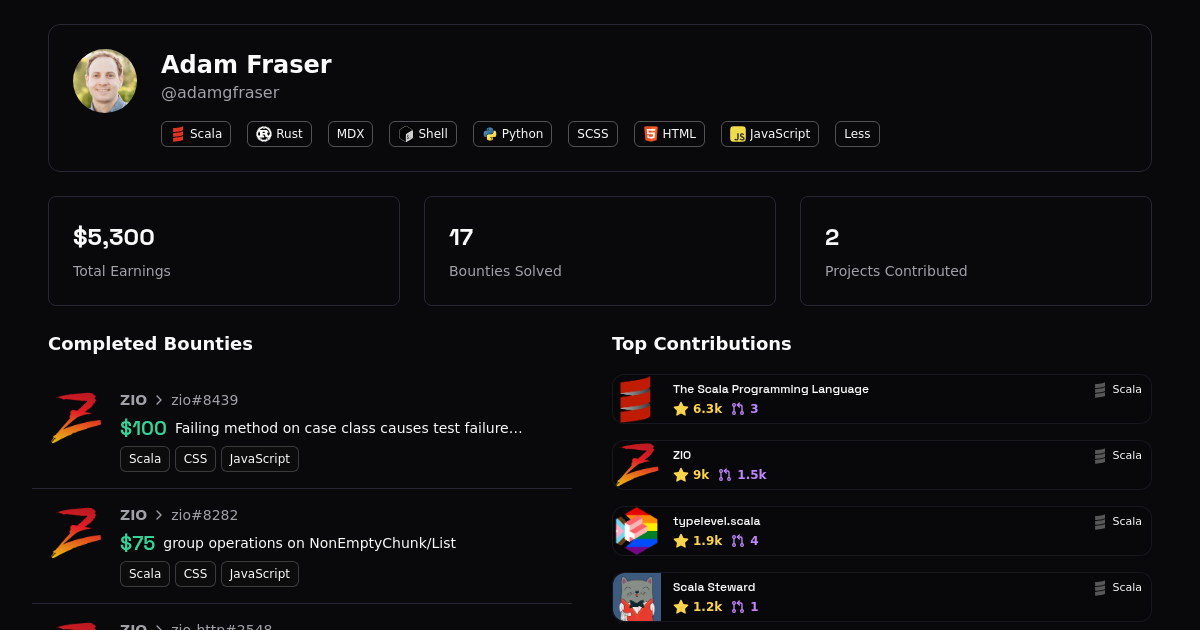This screenshot has width=1200, height=630.
Task: Click the Python language badge
Action: click(x=512, y=134)
